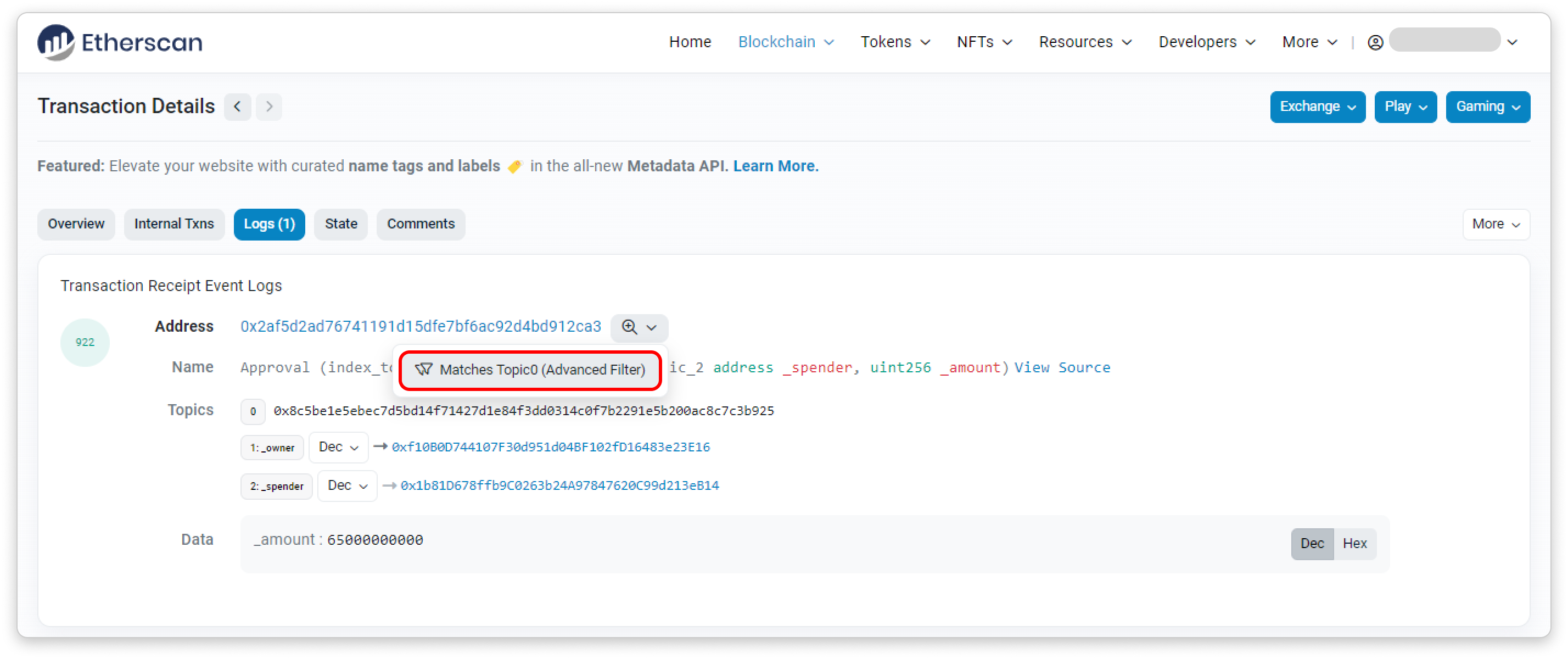Open the _owner Dec format dropdown
Image resolution: width=1568 pixels, height=659 pixels.
(x=338, y=447)
